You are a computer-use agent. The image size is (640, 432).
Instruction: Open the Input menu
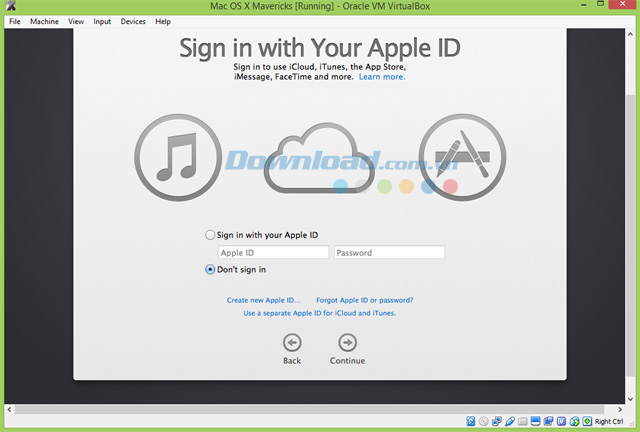(102, 21)
